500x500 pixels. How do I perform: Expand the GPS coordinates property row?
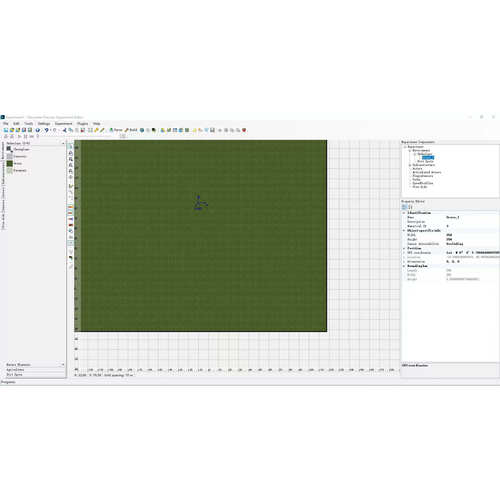click(404, 253)
